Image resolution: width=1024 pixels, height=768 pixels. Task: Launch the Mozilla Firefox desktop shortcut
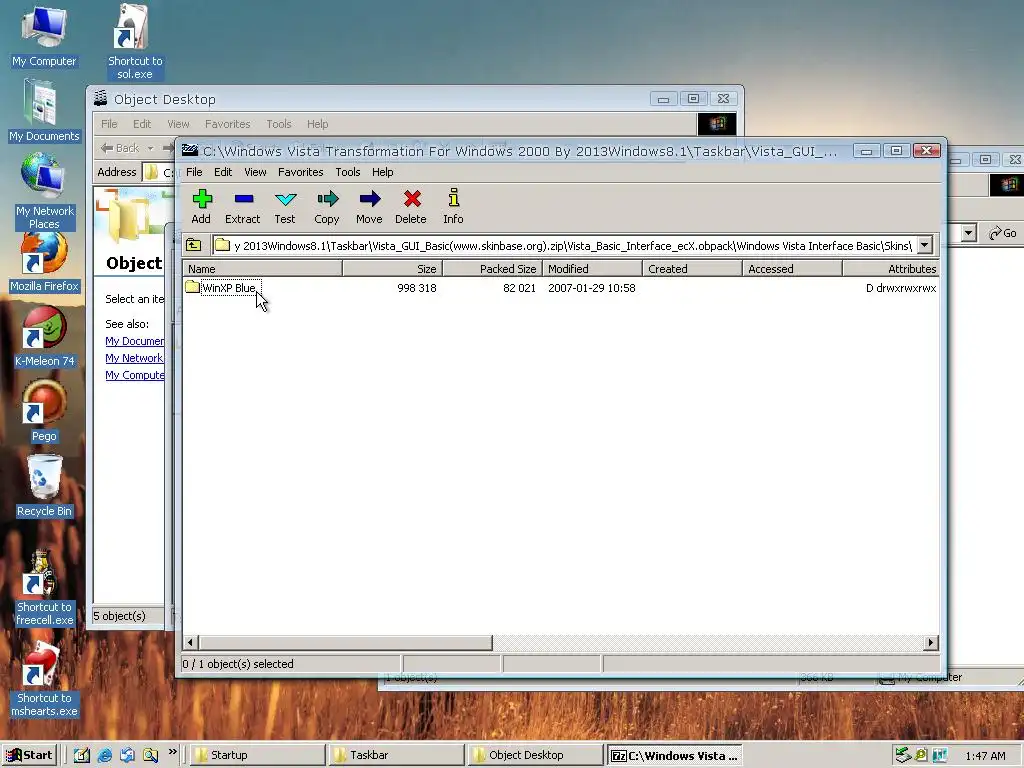44,263
